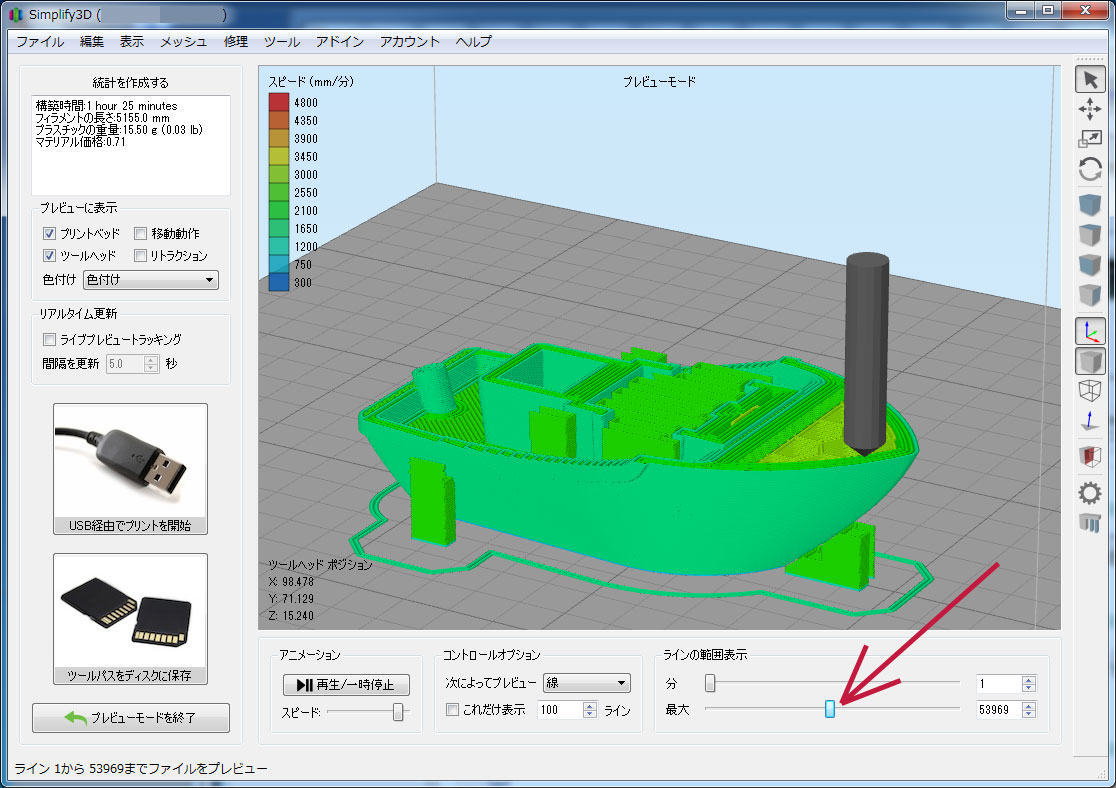The width and height of the screenshot is (1116, 788).
Task: Enable the 移動動作 checkbox
Action: click(x=141, y=233)
